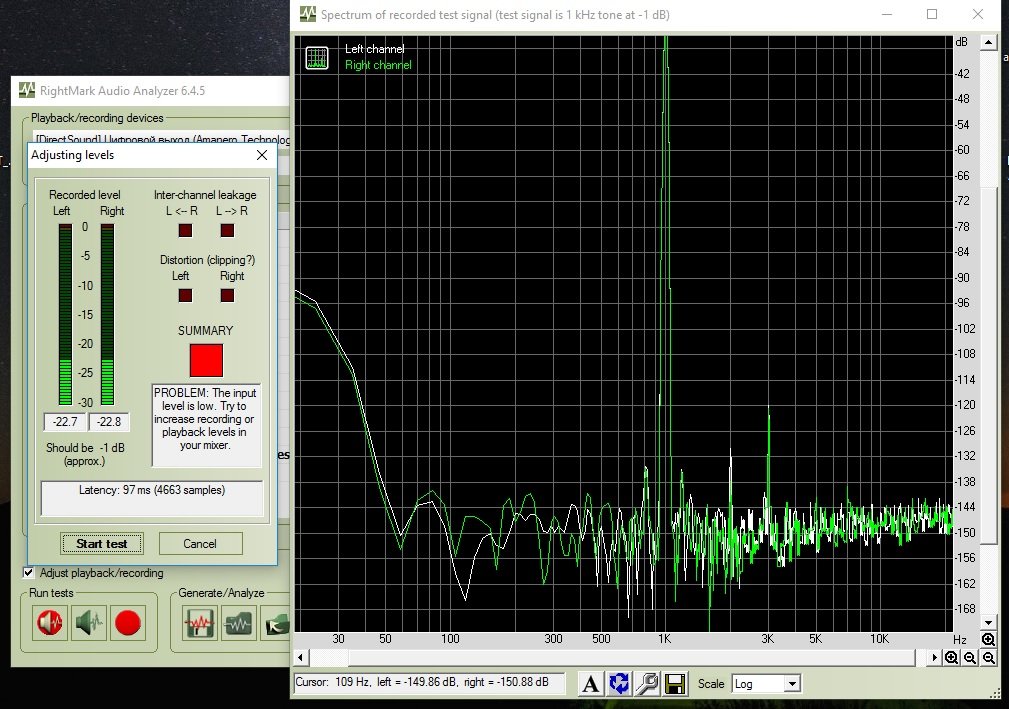
Task: Save the spectrum with the floppy disk icon
Action: (x=675, y=684)
